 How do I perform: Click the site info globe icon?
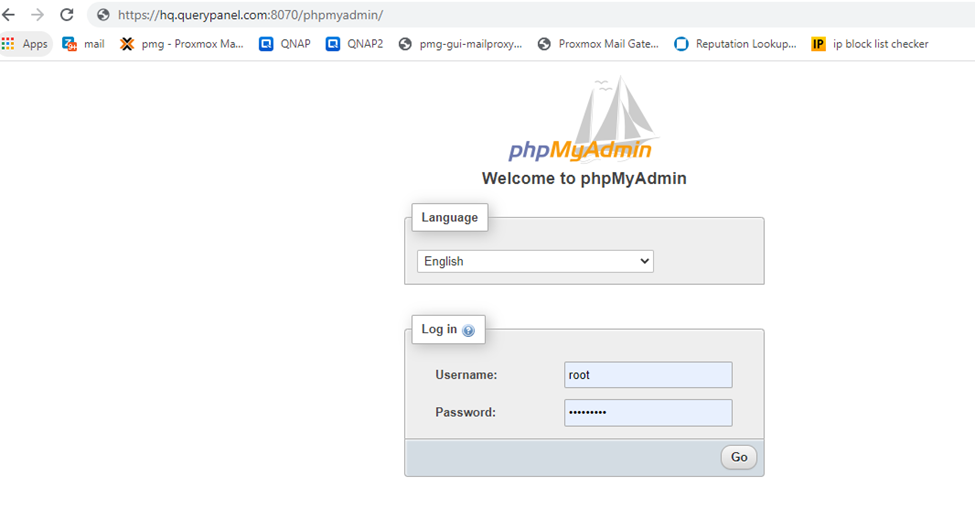point(103,15)
